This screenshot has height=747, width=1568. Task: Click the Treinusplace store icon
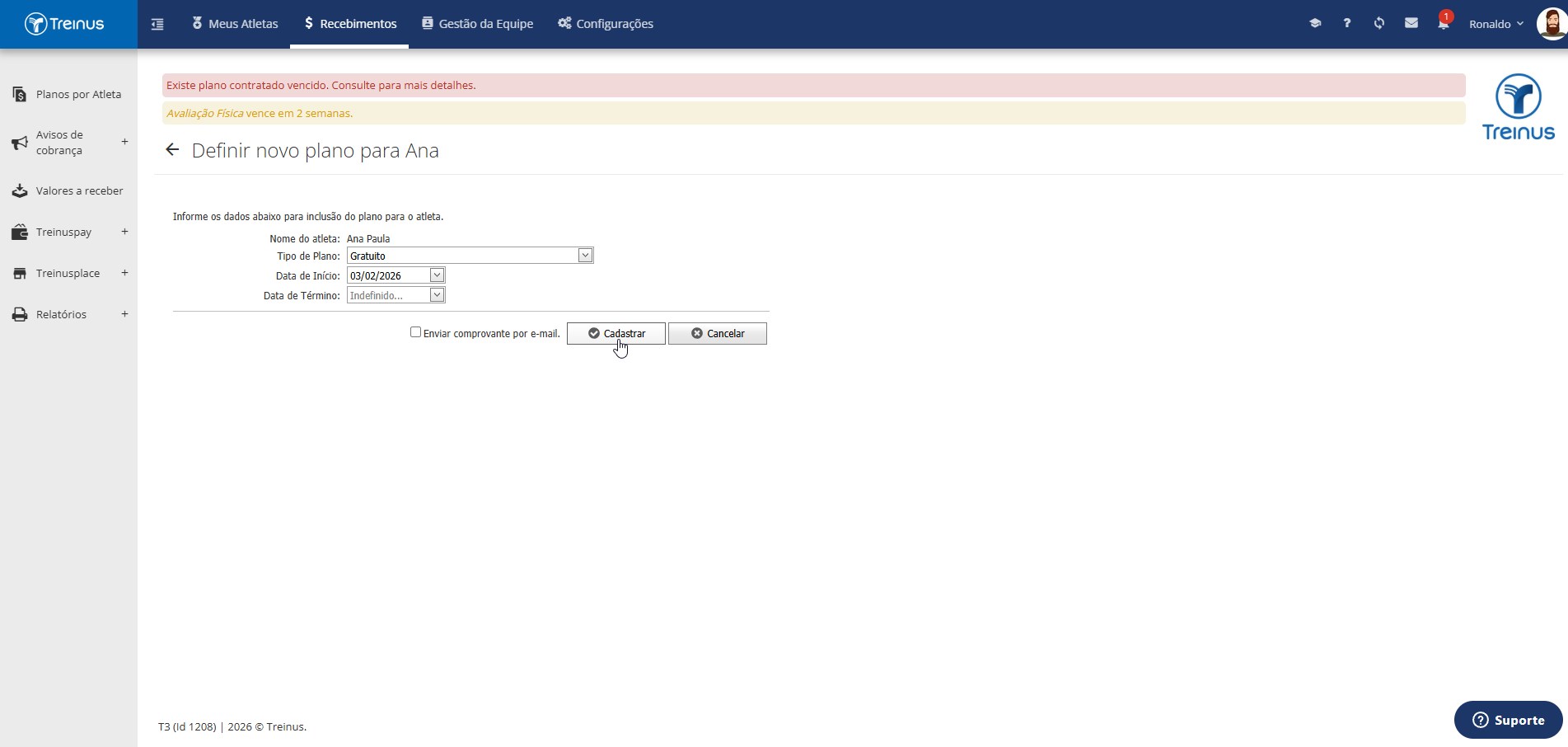[x=20, y=274]
